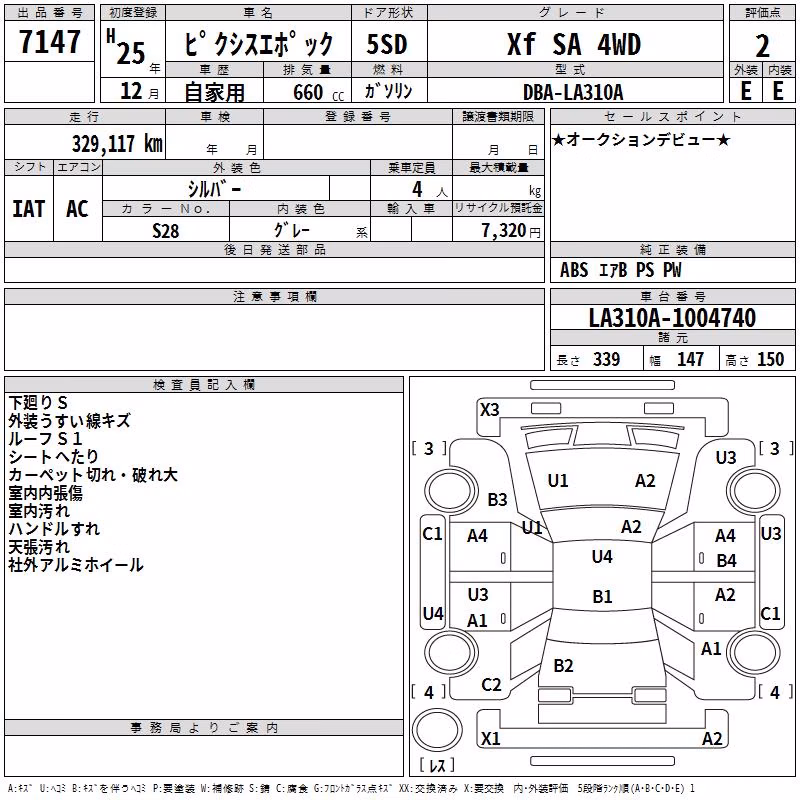The width and height of the screenshot is (800, 800).
Task: Click the 検査員記入欄 header
Action: click(x=204, y=385)
